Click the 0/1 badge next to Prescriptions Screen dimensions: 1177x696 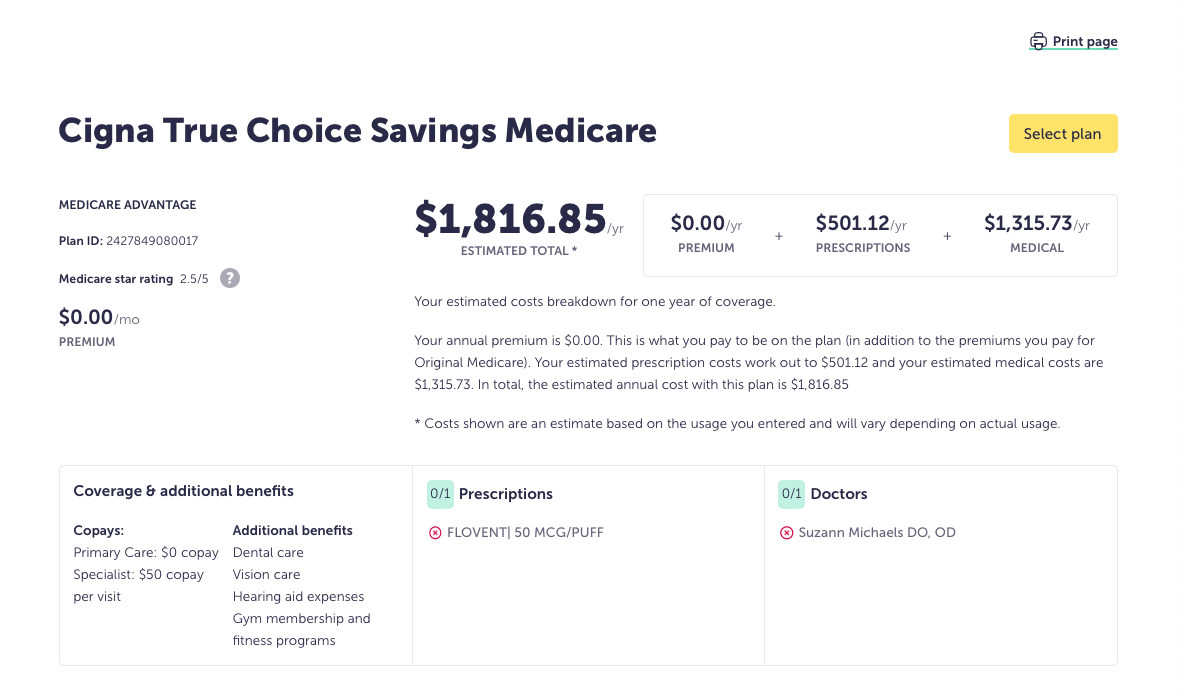point(440,494)
